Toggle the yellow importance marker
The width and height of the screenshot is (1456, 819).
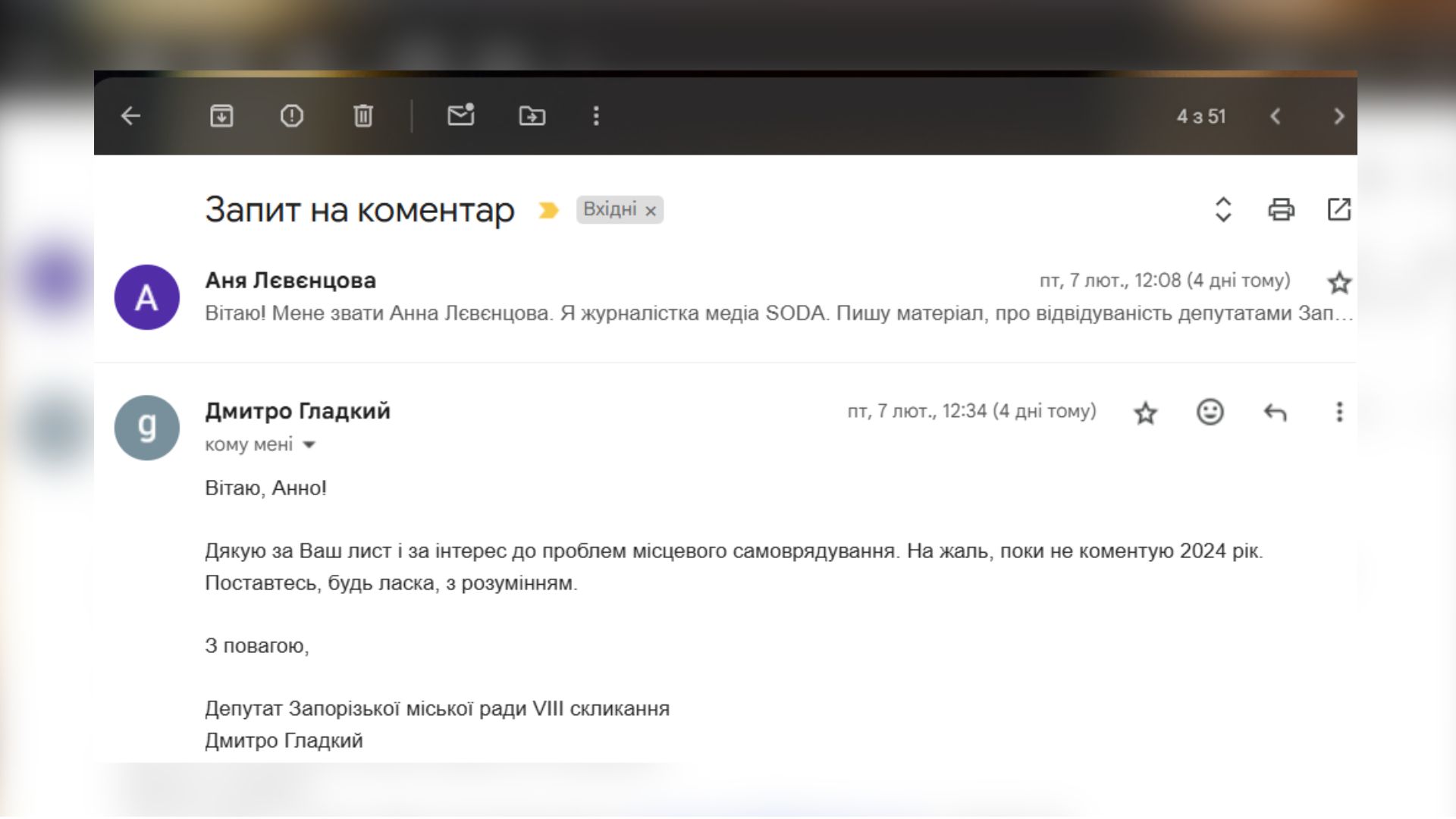click(x=548, y=210)
